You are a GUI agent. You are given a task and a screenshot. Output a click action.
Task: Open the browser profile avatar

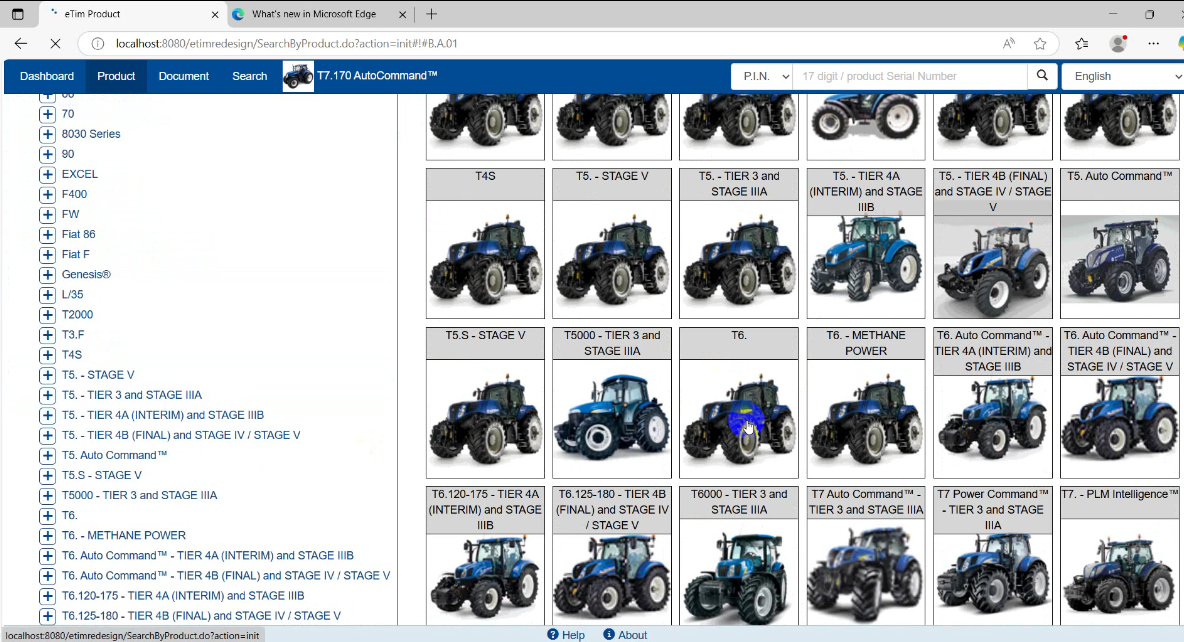tap(1118, 44)
